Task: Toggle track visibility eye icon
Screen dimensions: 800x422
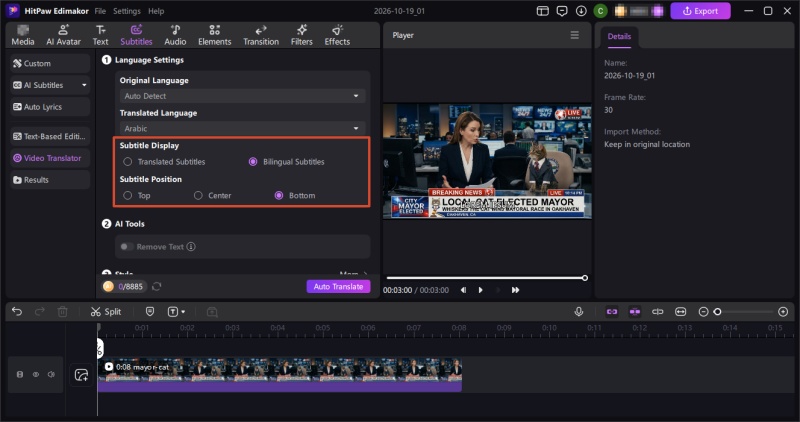Action: point(36,375)
